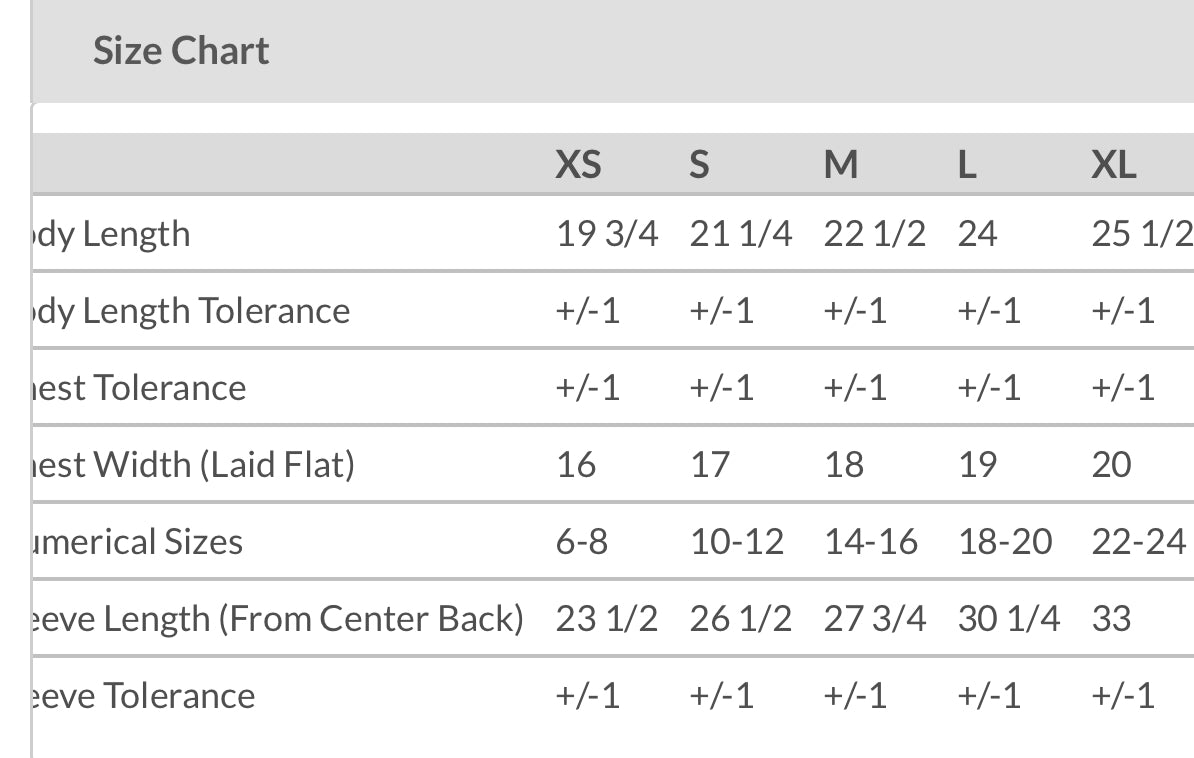The image size is (1194, 758).
Task: Select numerical size range 14-16
Action: [871, 542]
